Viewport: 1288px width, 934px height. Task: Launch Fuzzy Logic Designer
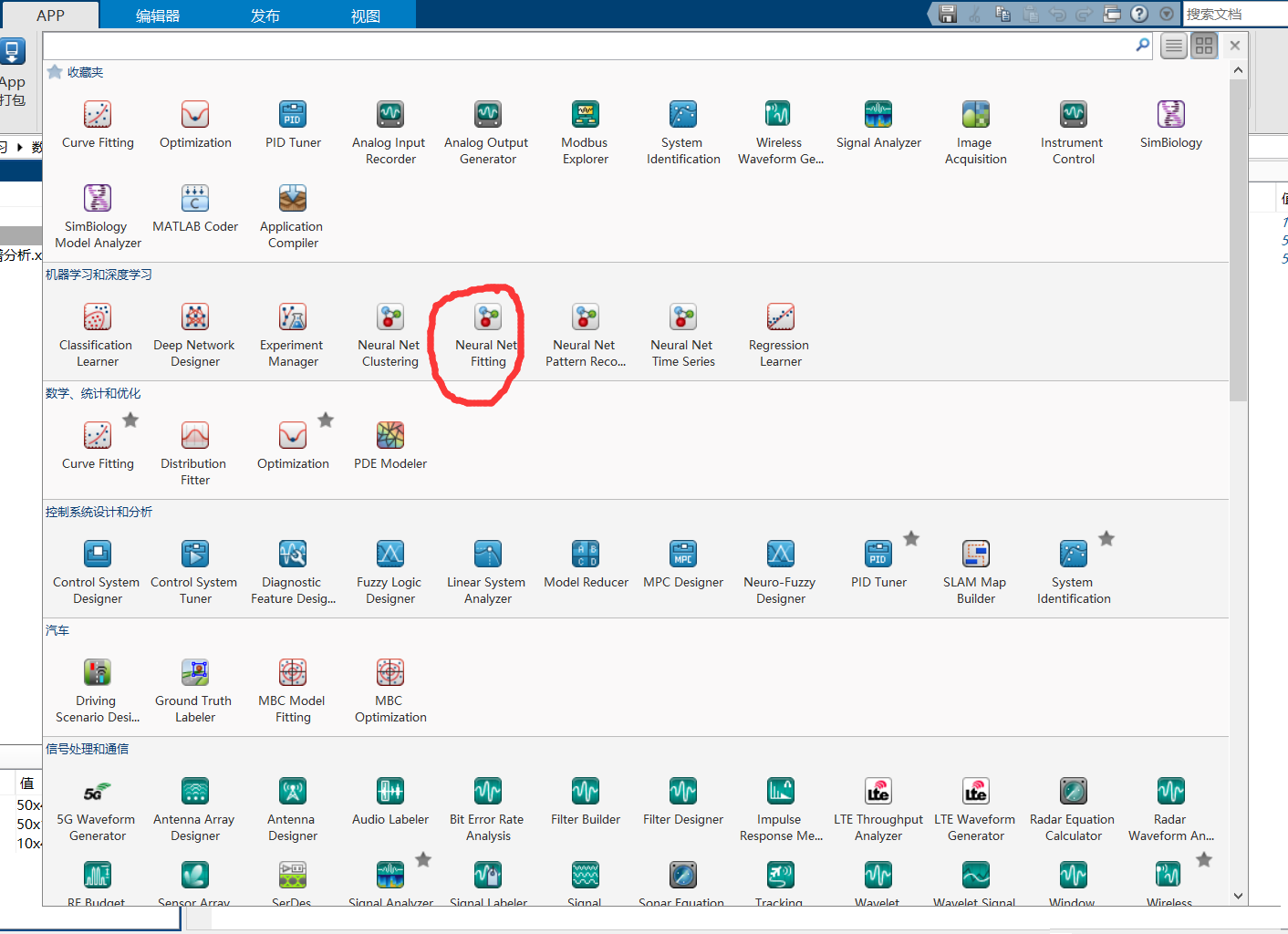click(390, 573)
